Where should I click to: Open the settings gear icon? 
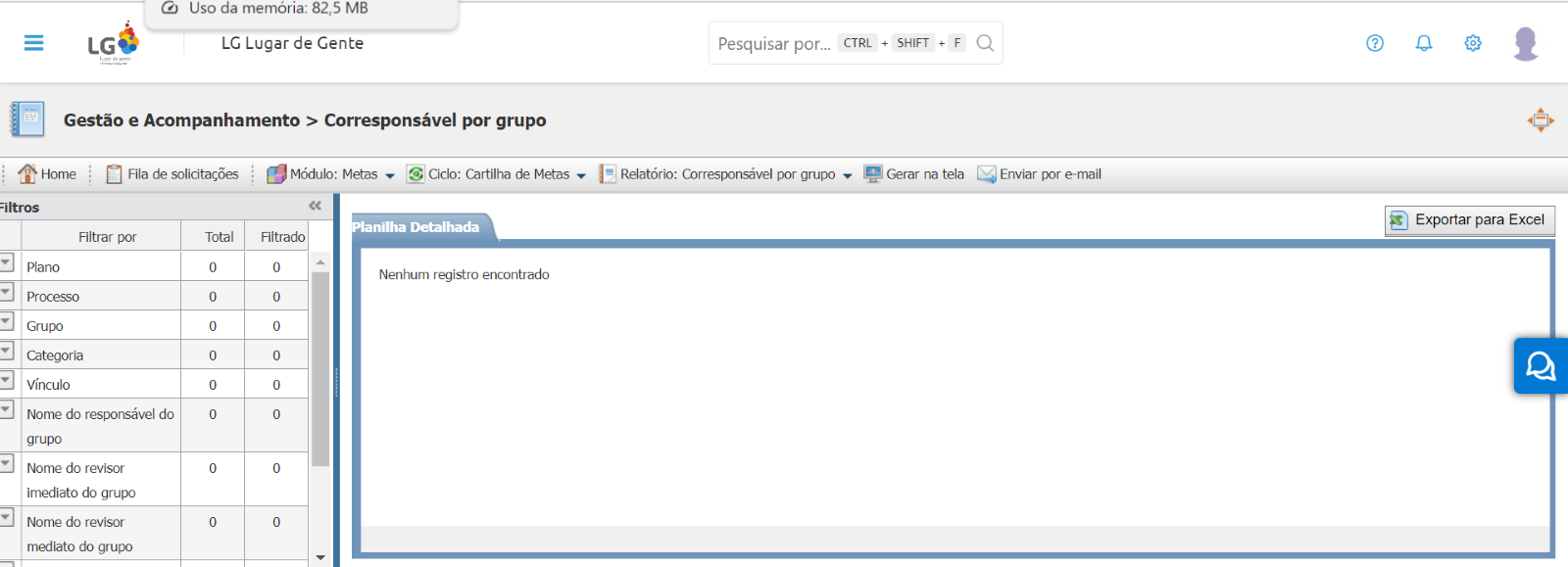pos(1473,43)
